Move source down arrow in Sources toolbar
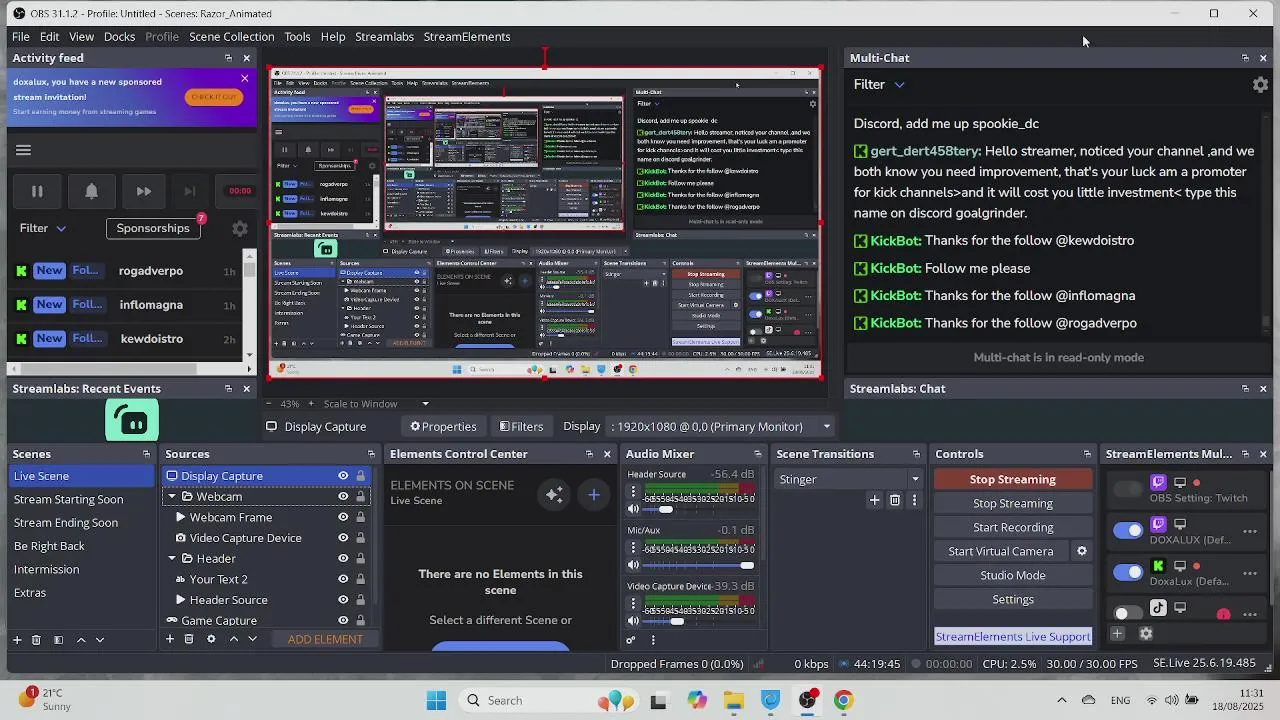This screenshot has width=1280, height=720. point(253,640)
